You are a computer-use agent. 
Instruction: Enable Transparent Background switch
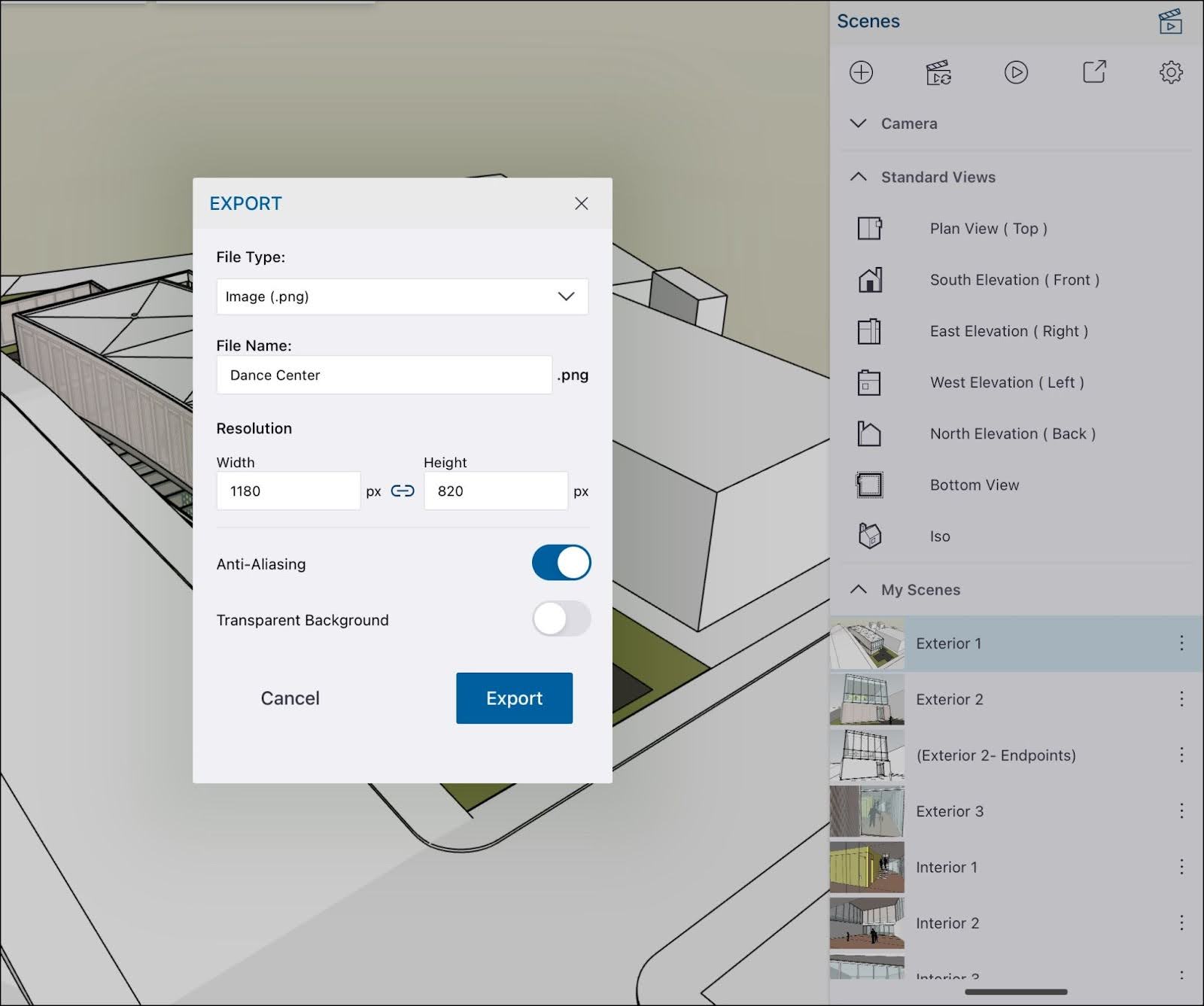tap(561, 619)
